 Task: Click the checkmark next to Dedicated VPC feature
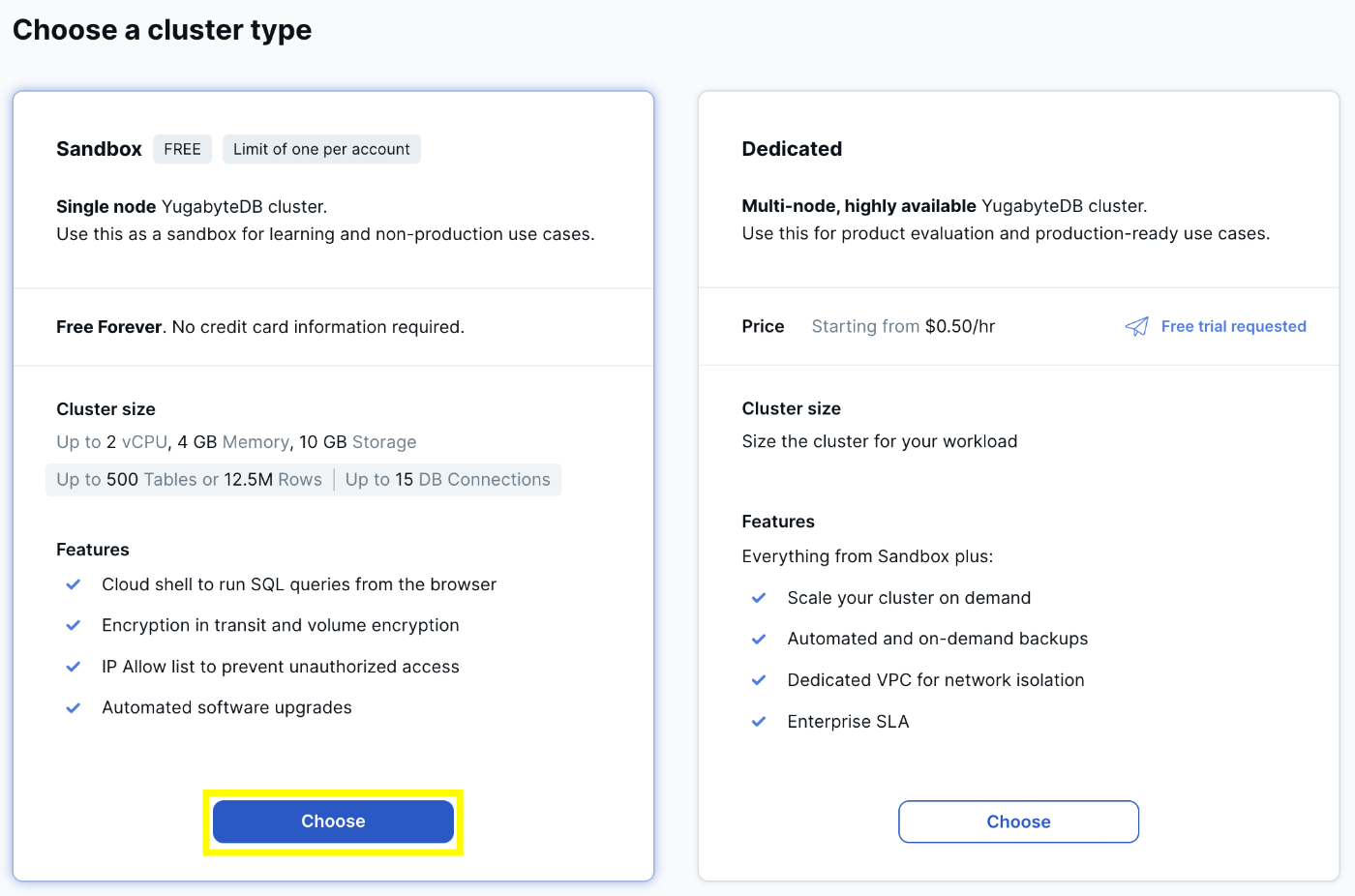pyautogui.click(x=759, y=680)
